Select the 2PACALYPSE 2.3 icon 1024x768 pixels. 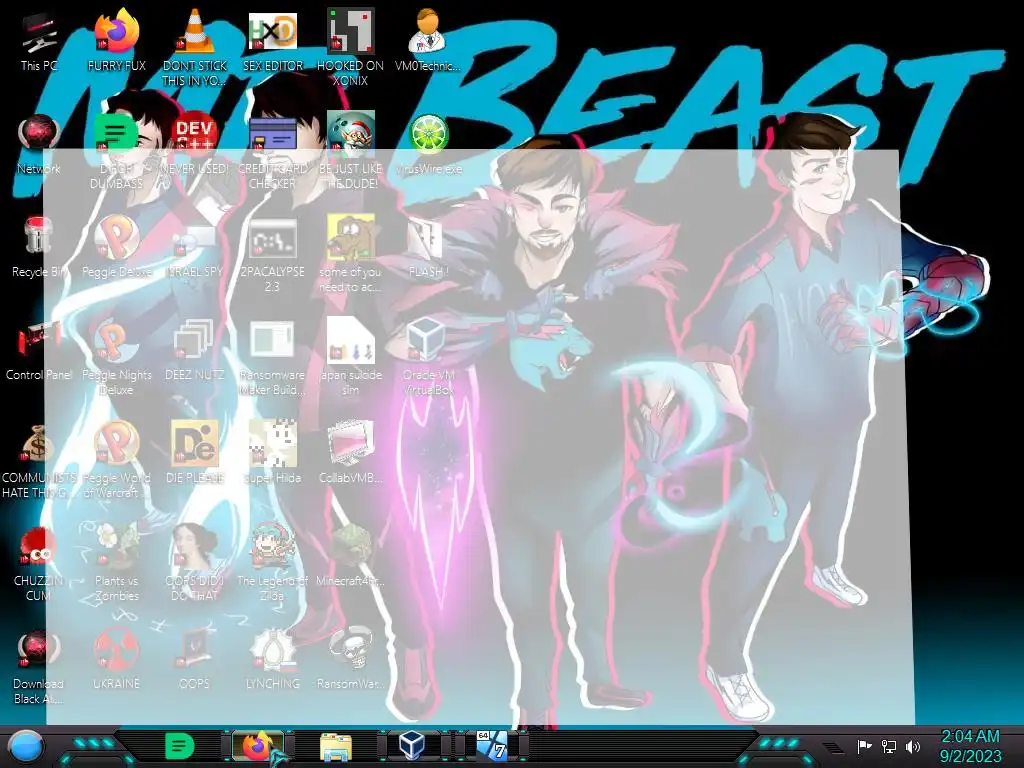tap(272, 255)
